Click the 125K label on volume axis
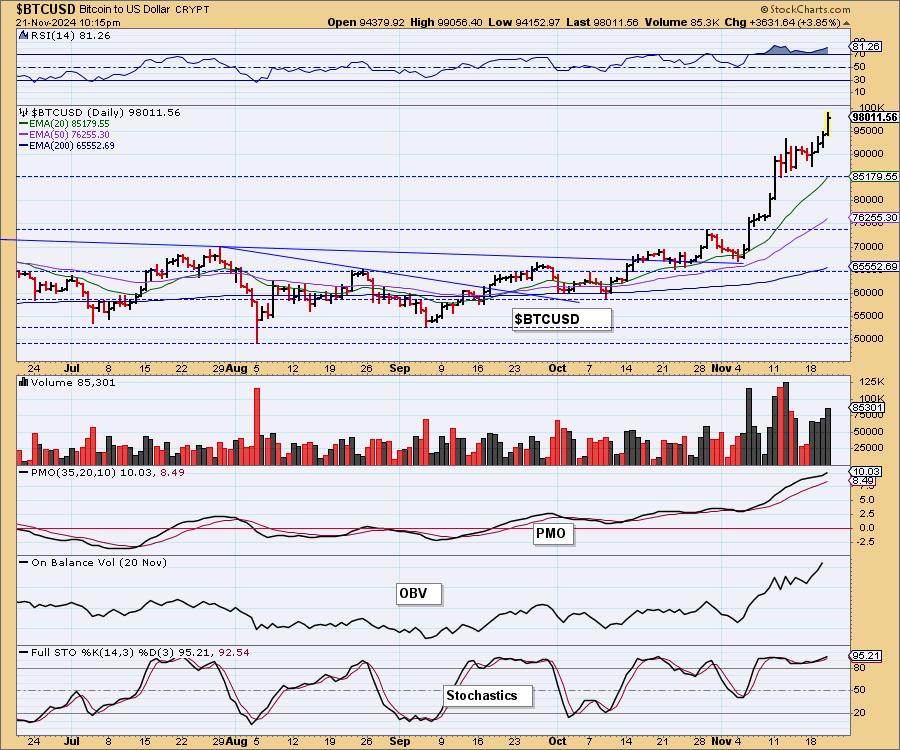Viewport: 900px width, 750px height. pyautogui.click(x=872, y=382)
